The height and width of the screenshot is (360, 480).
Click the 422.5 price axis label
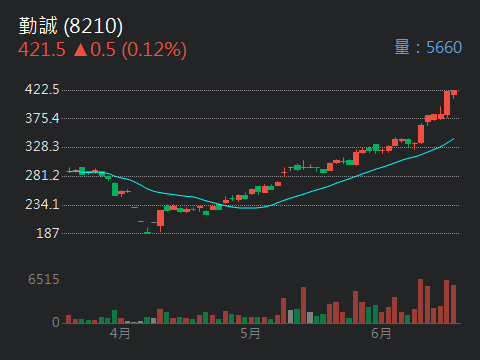pyautogui.click(x=42, y=89)
